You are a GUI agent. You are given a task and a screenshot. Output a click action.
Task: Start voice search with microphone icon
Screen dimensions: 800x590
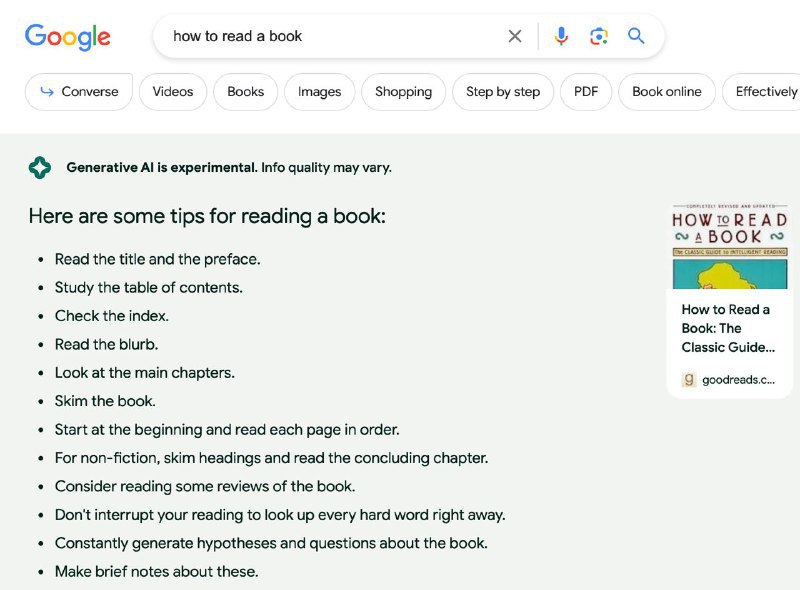coord(561,36)
